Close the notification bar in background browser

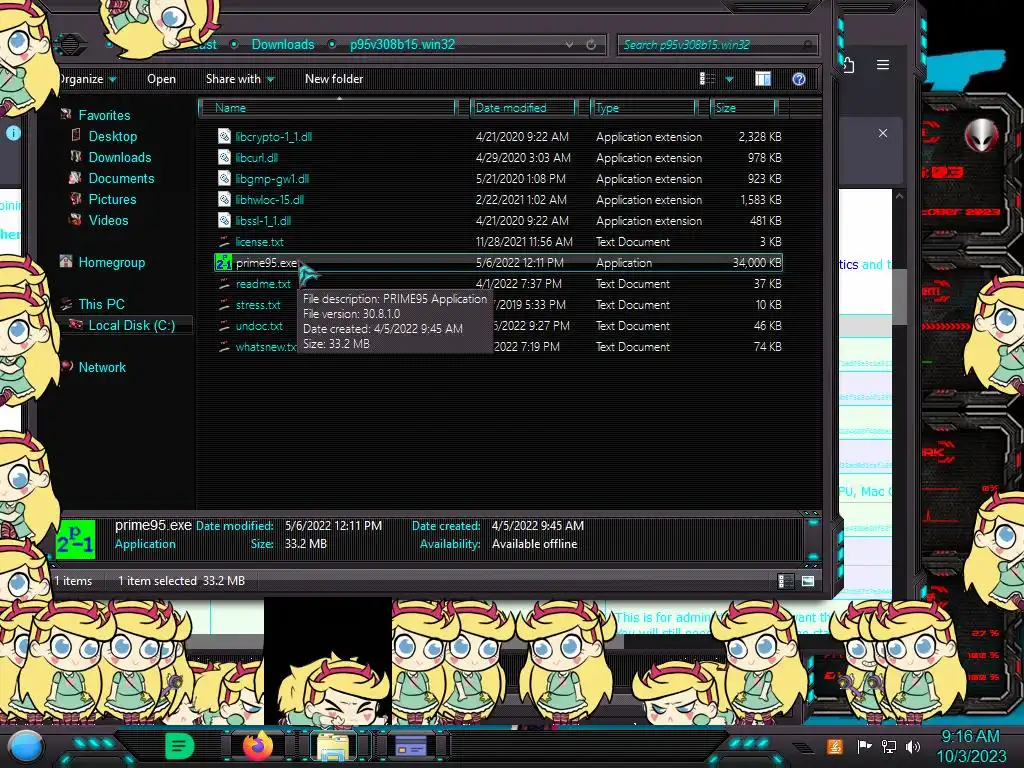(x=883, y=133)
